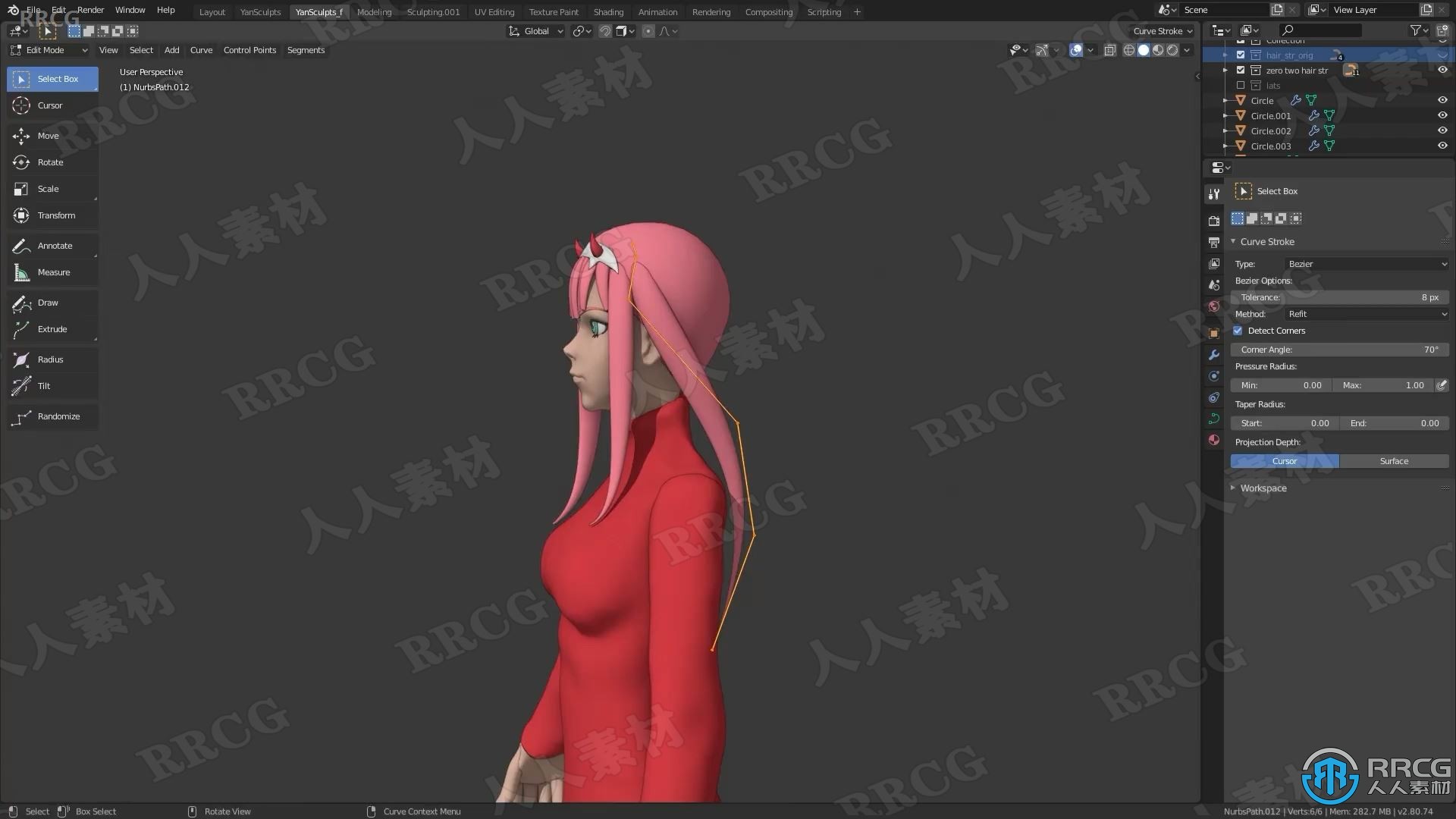Open the outliner filter dropdown
1456x819 pixels.
point(1419,30)
